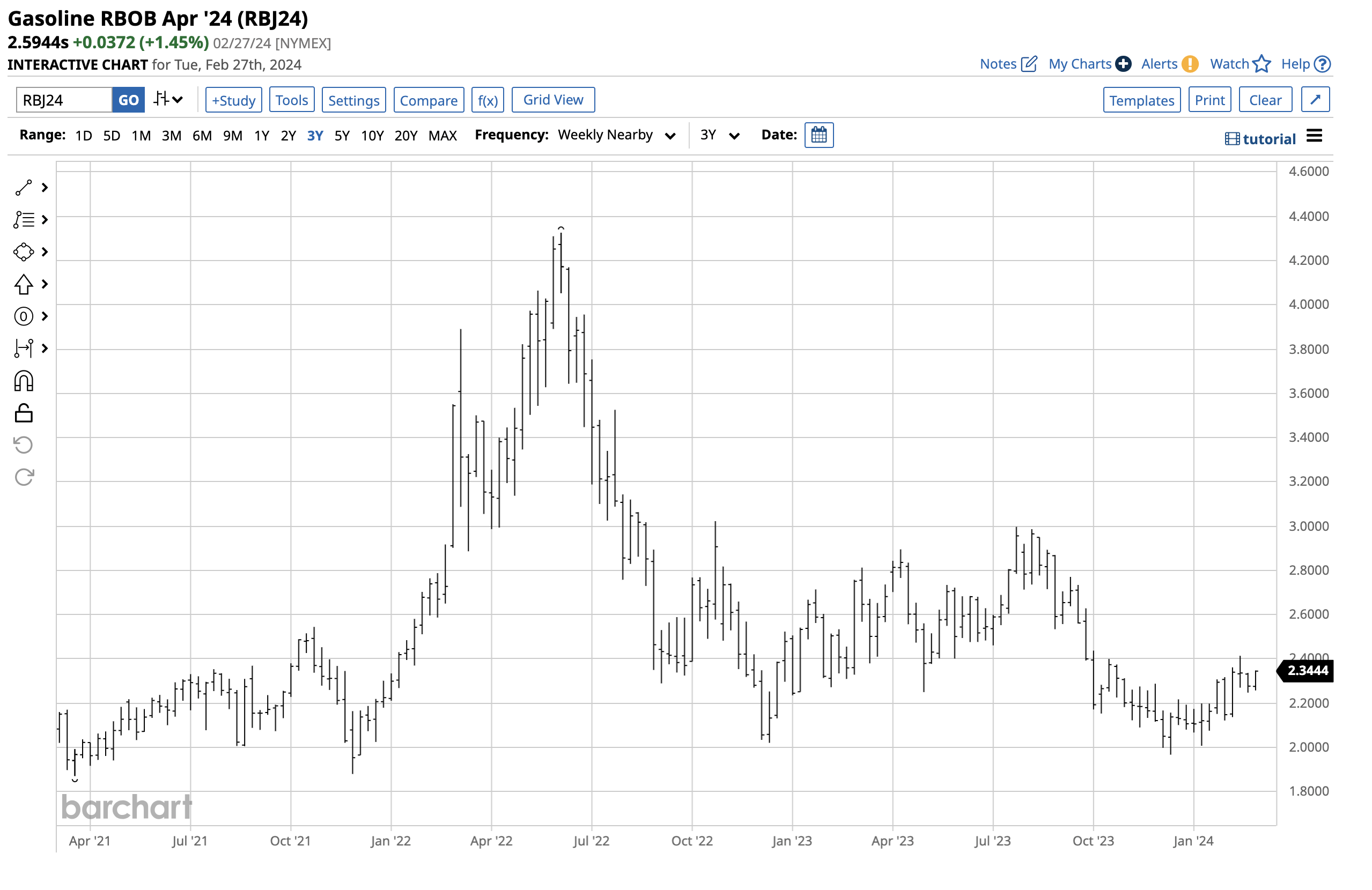This screenshot has height=890, width=1372.
Task: Open the Weekly Nearby frequency dropdown
Action: [x=616, y=136]
